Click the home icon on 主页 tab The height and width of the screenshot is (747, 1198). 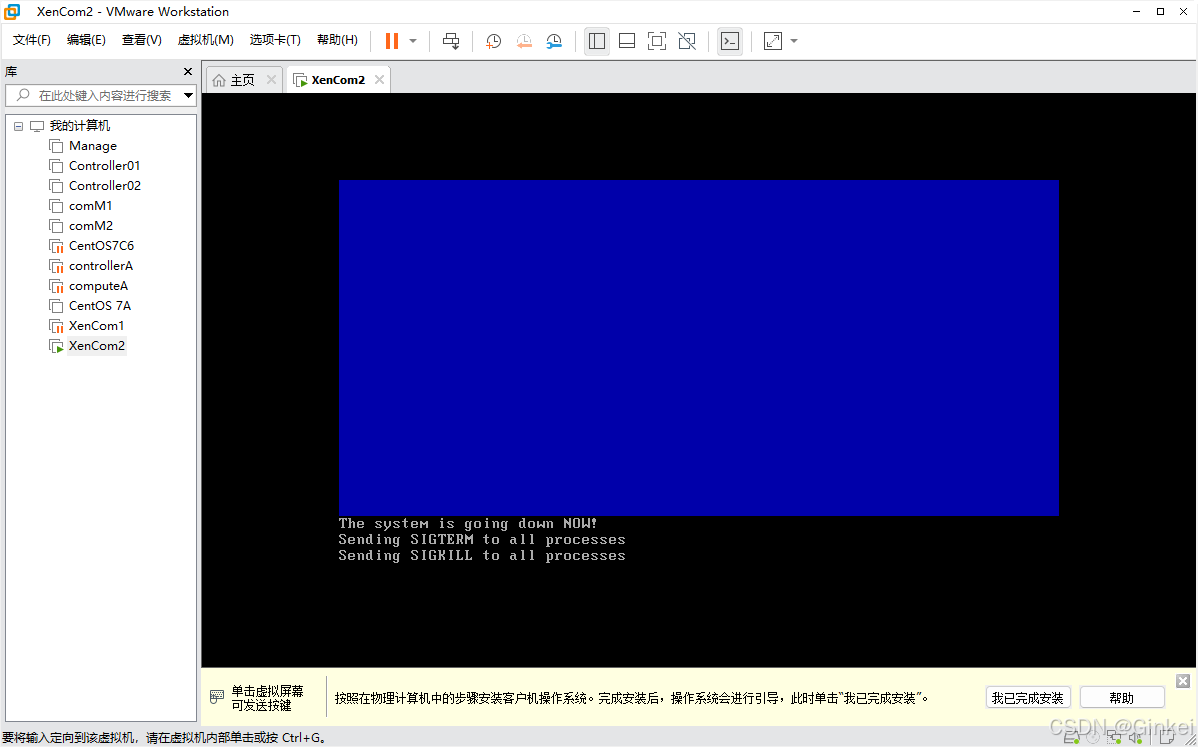point(219,80)
